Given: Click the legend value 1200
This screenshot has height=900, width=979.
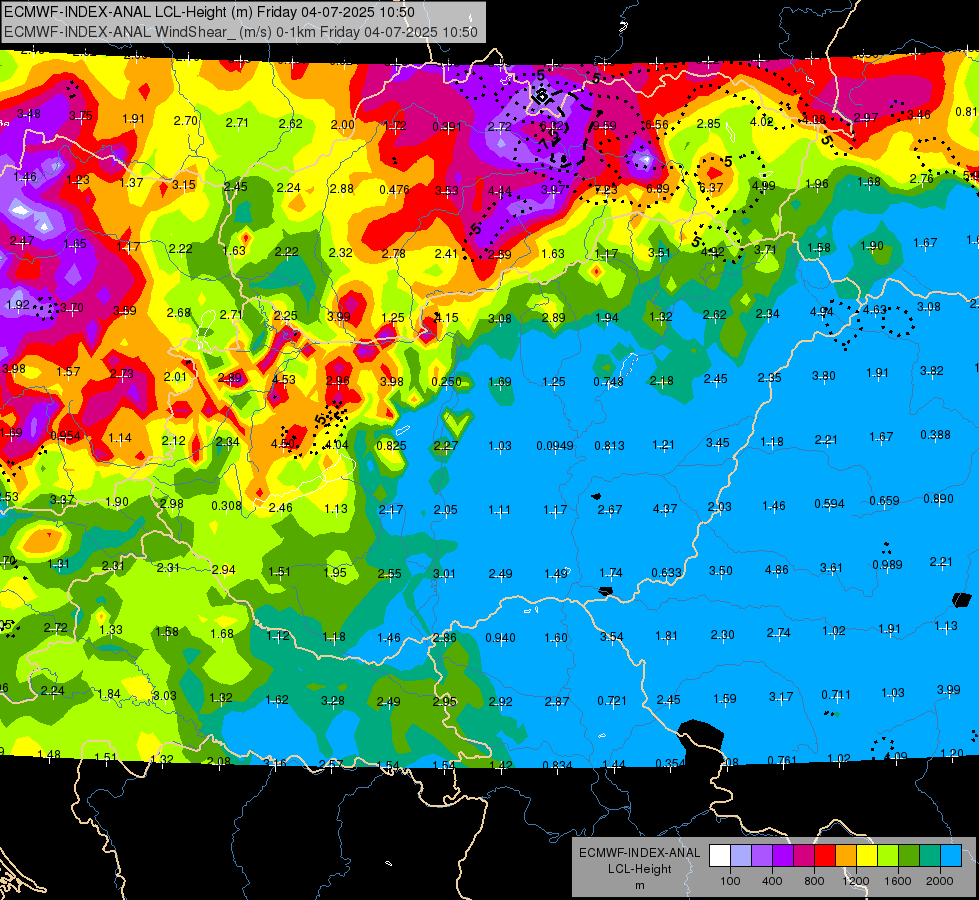Looking at the screenshot, I should point(856,881).
